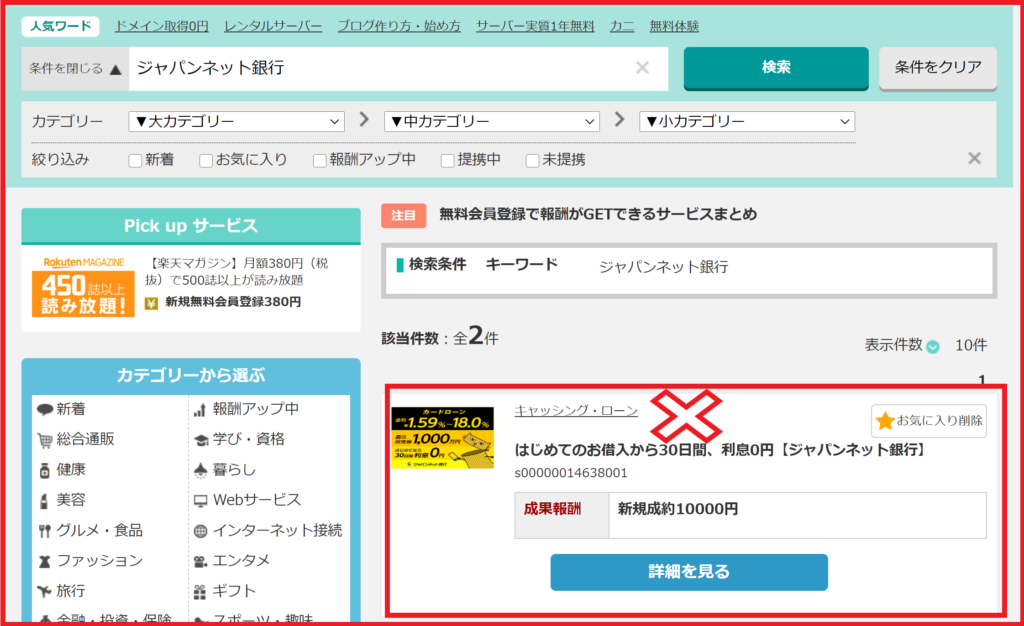Click the Rakuten MAGAZINE banner thumbnail
Viewport: 1024px width, 626px height.
pos(84,287)
